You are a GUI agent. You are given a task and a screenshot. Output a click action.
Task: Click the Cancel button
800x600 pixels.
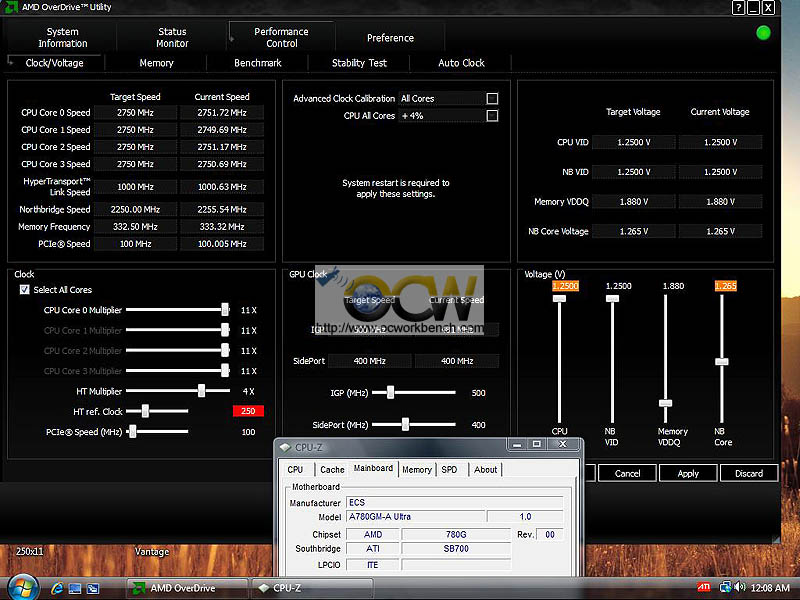[x=627, y=473]
